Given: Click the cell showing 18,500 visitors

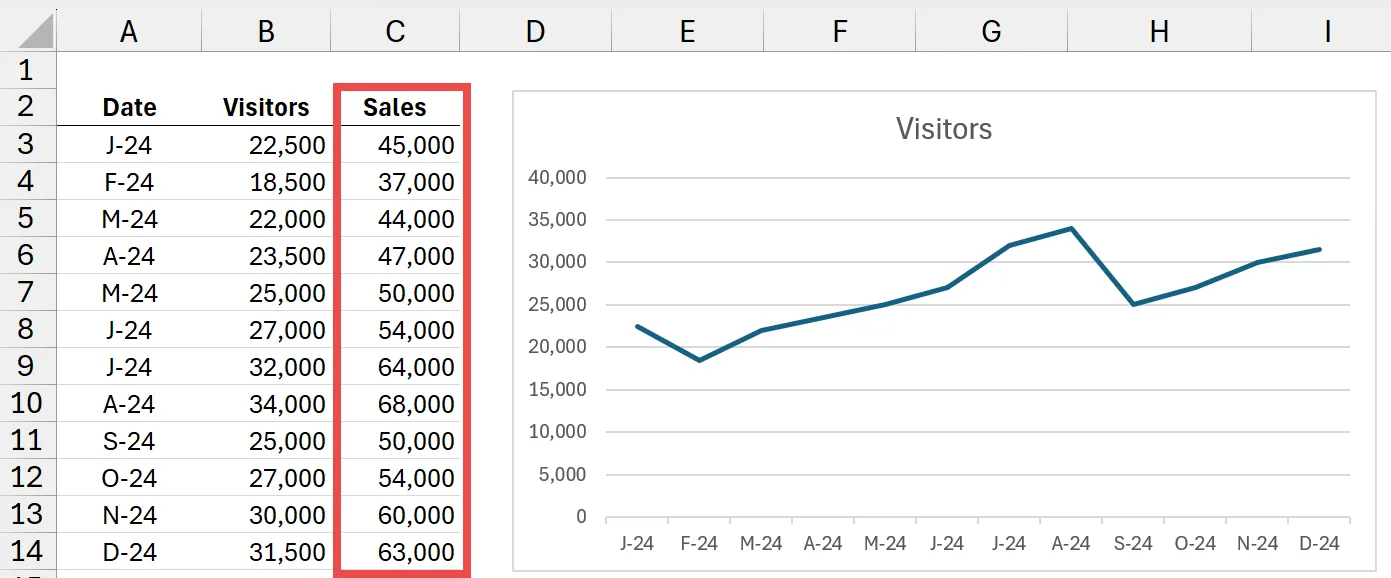Looking at the screenshot, I should click(266, 182).
